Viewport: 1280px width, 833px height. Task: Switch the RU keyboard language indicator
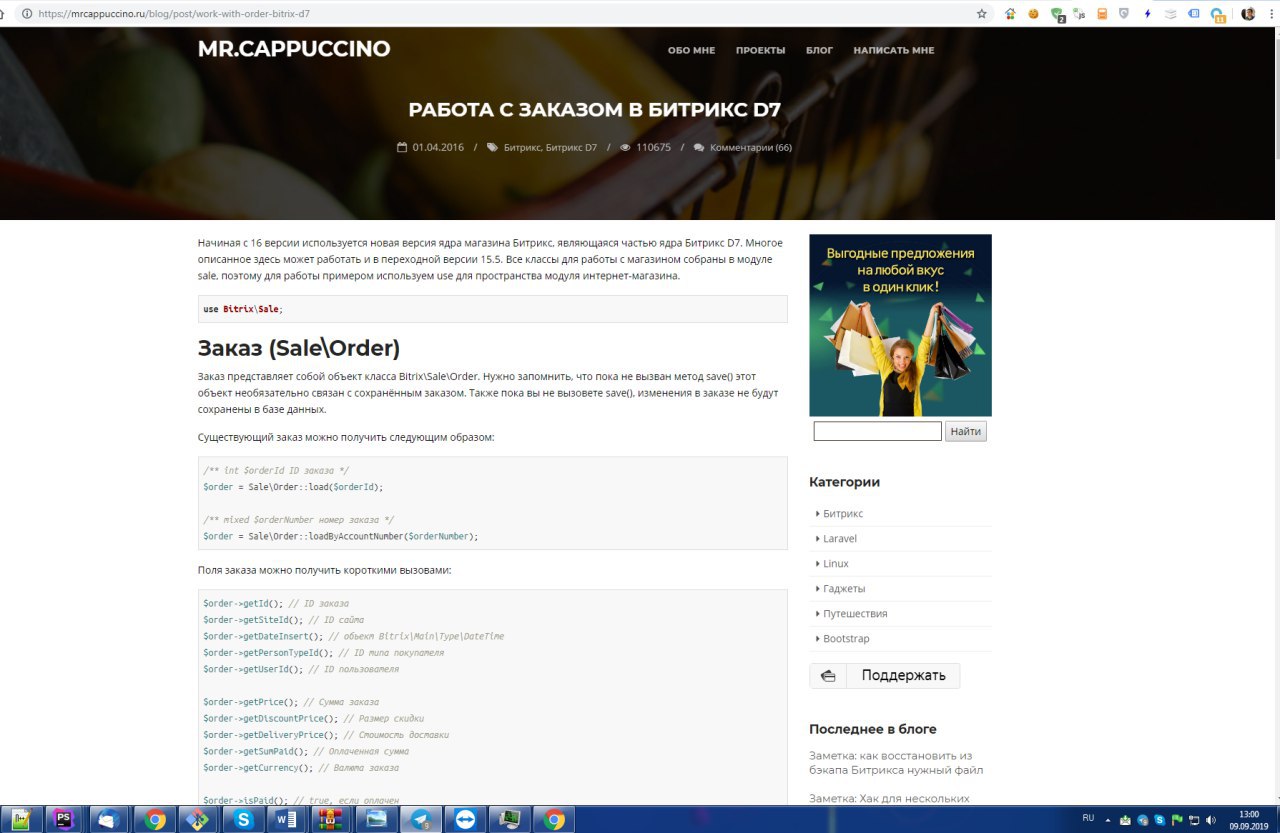[x=1088, y=818]
